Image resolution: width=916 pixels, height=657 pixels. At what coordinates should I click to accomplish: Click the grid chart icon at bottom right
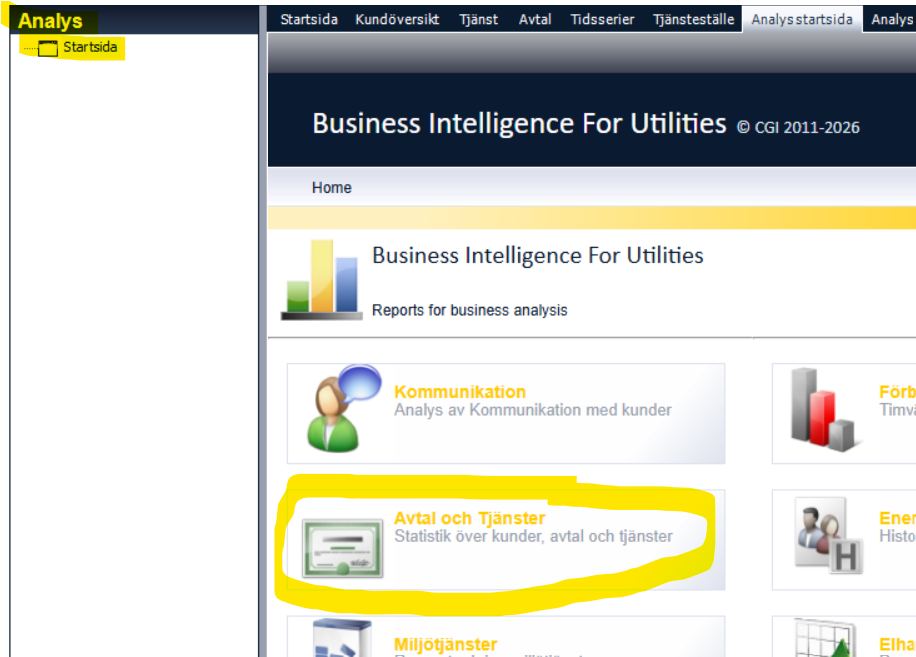click(x=825, y=640)
